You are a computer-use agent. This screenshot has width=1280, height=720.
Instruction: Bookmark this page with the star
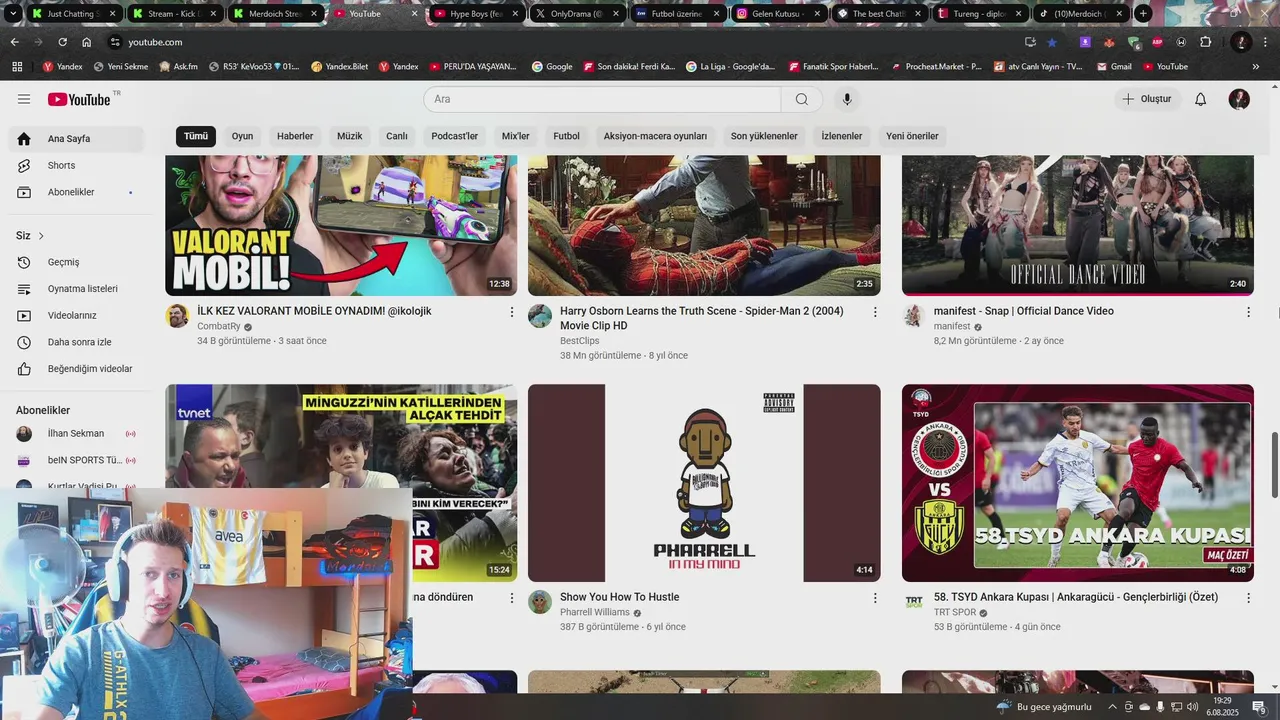1052,42
